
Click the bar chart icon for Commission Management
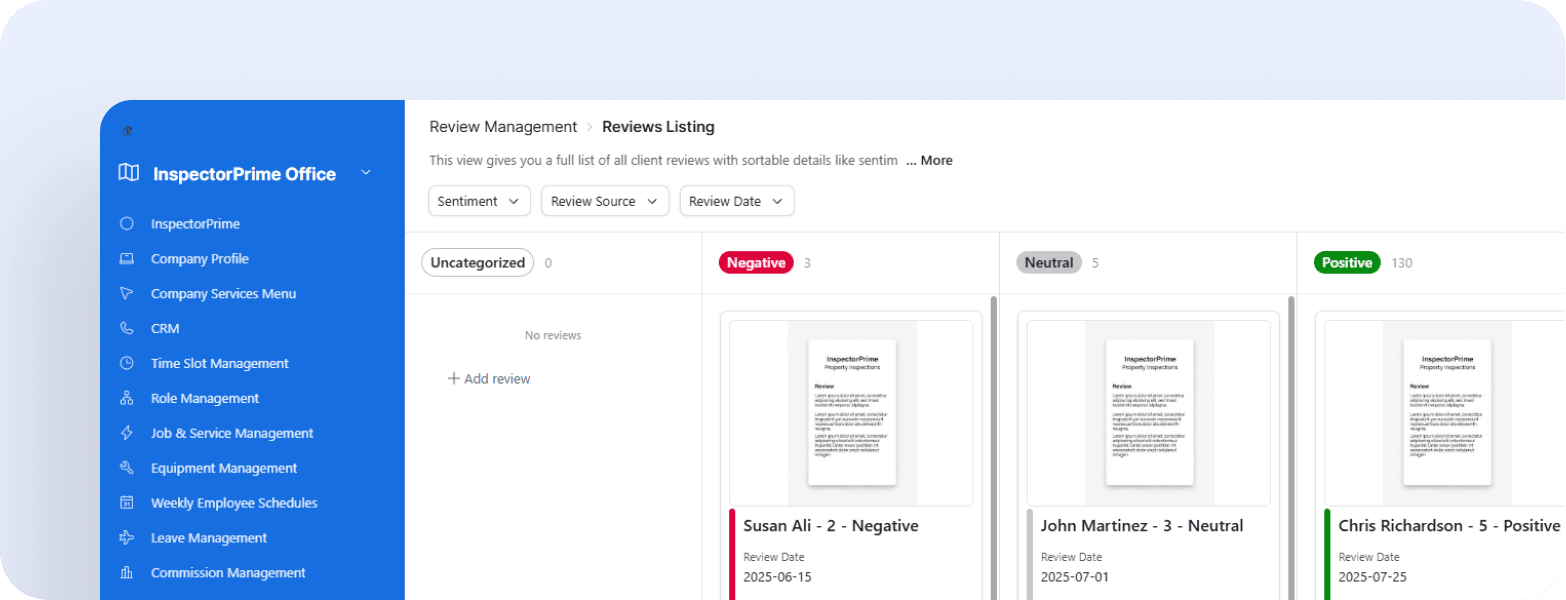[x=126, y=573]
